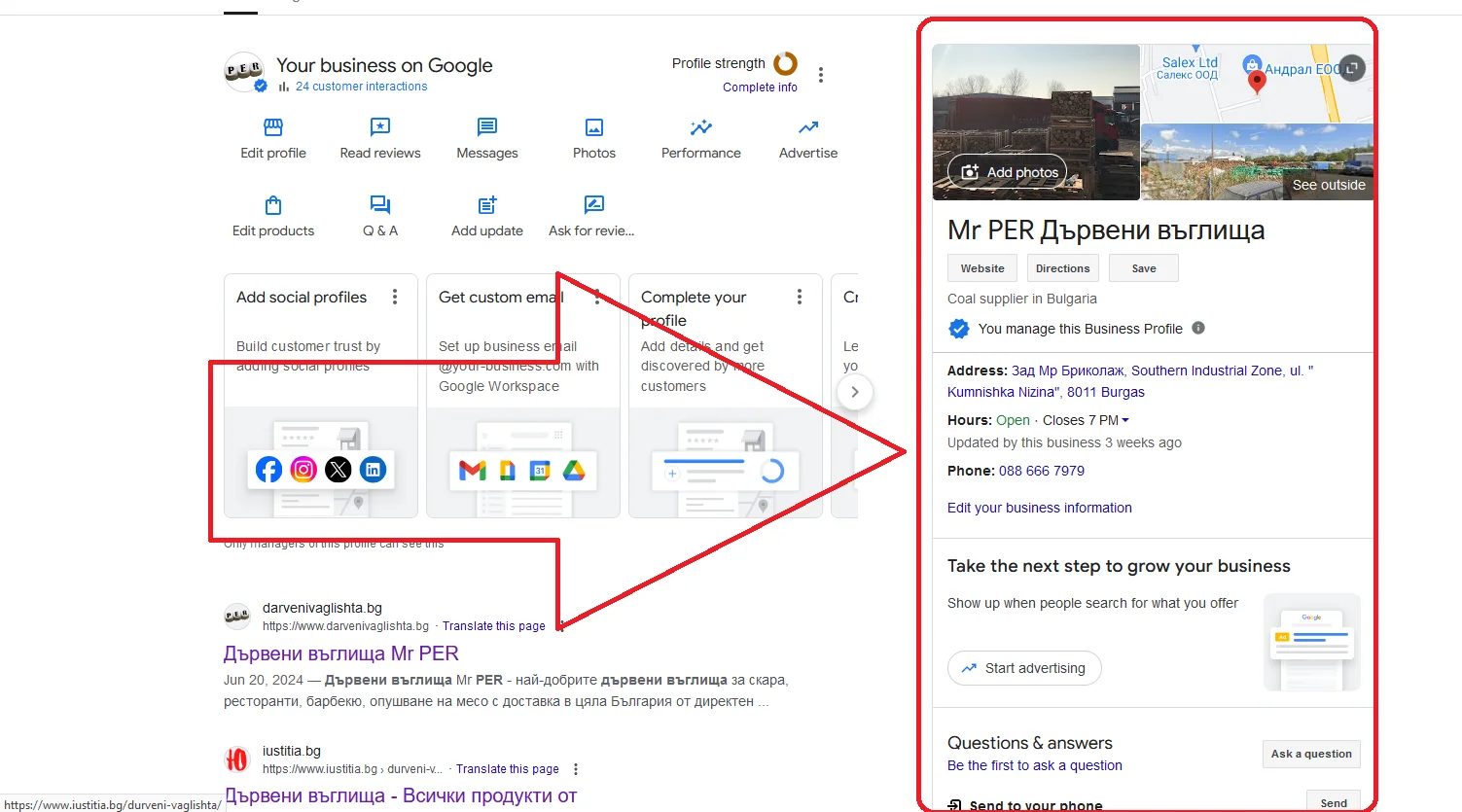The image size is (1462, 812).
Task: Open "Edit your business information" link
Action: [1039, 507]
